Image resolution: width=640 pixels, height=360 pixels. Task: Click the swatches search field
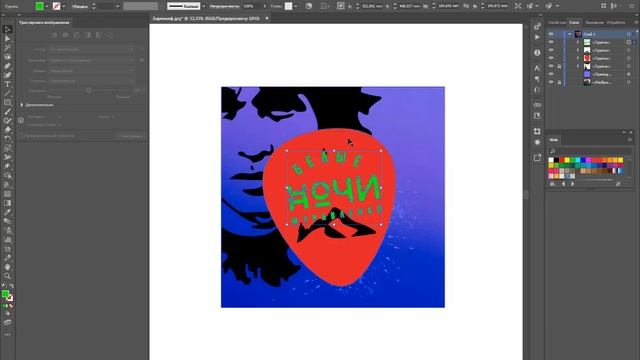590,151
